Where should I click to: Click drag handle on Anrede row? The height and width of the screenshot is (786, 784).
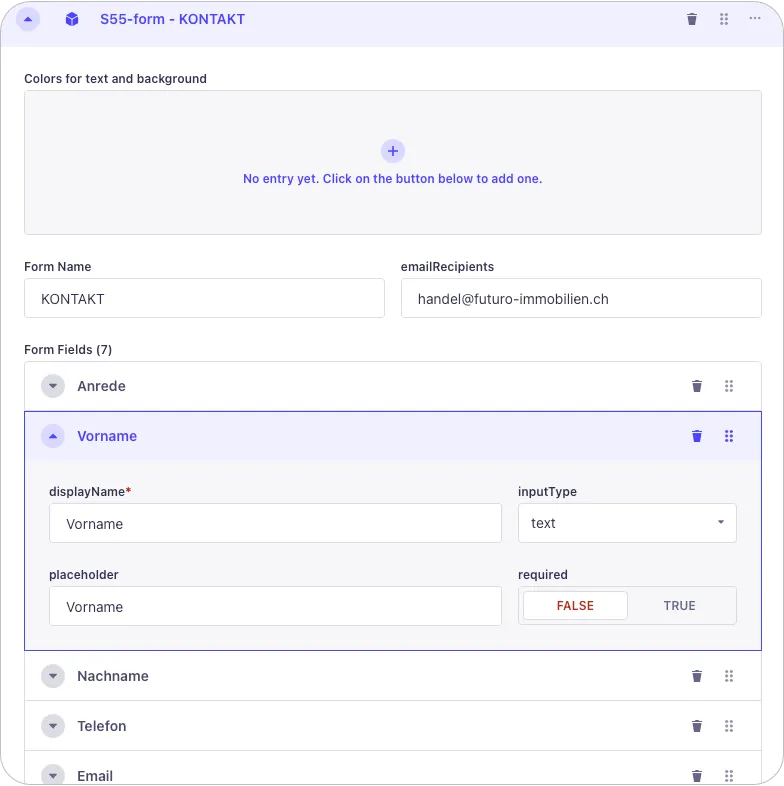(x=729, y=386)
